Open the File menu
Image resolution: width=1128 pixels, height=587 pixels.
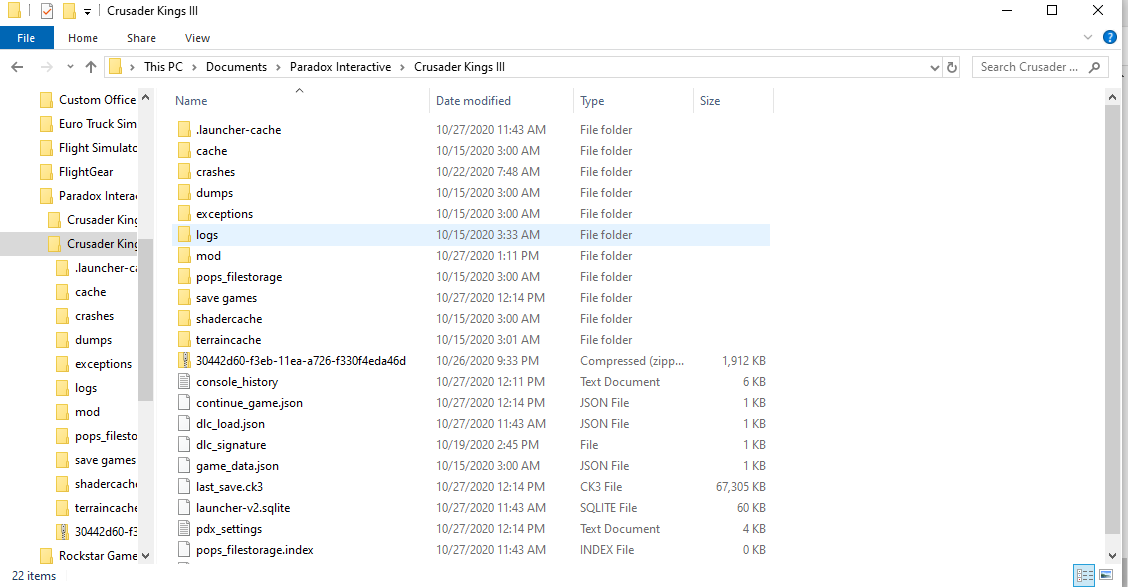click(26, 38)
